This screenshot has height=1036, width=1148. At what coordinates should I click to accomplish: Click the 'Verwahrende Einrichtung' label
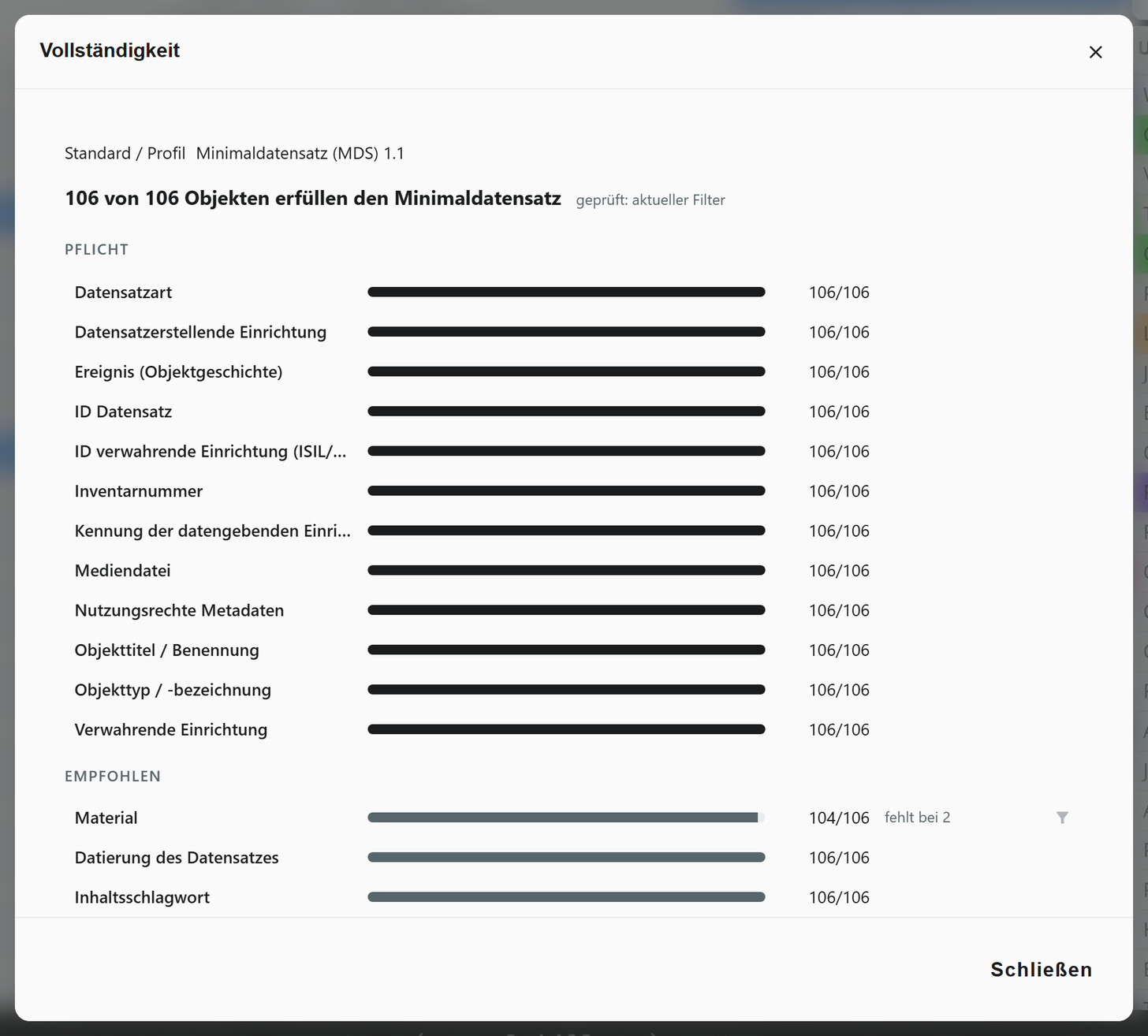171,730
